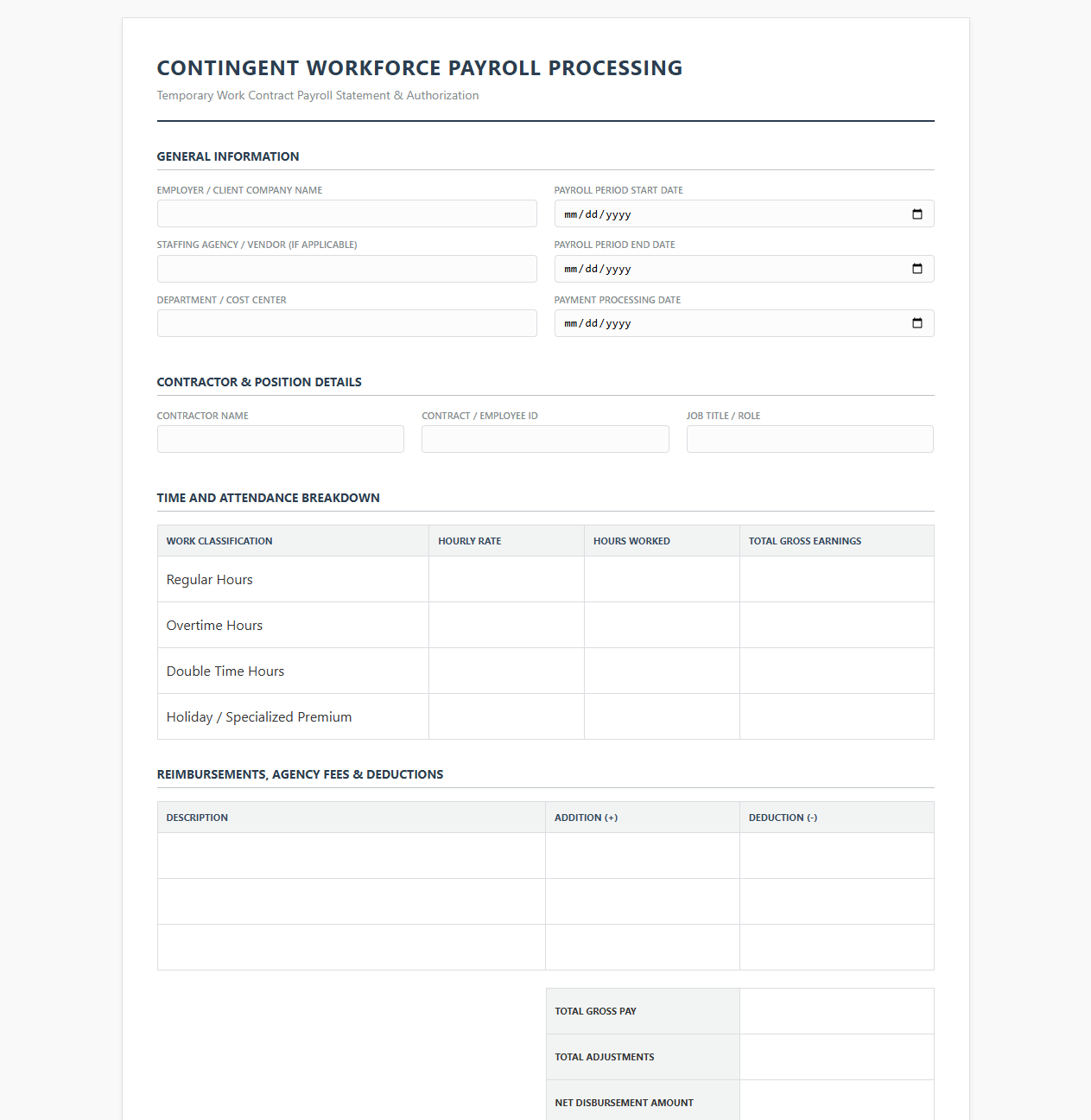Click the Total Gross Earnings column header
This screenshot has width=1091, height=1120.
tap(805, 541)
